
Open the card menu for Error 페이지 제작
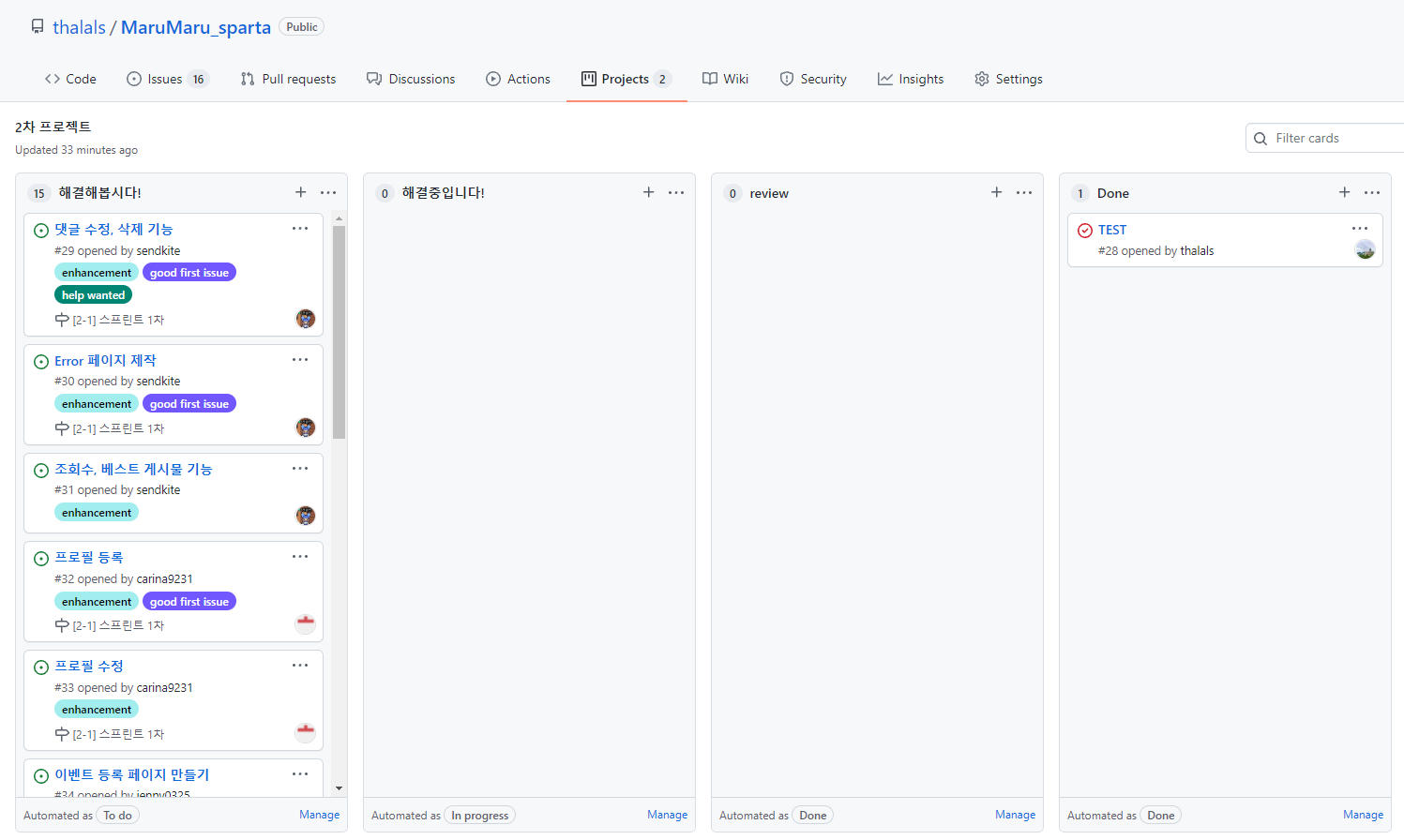pos(300,359)
